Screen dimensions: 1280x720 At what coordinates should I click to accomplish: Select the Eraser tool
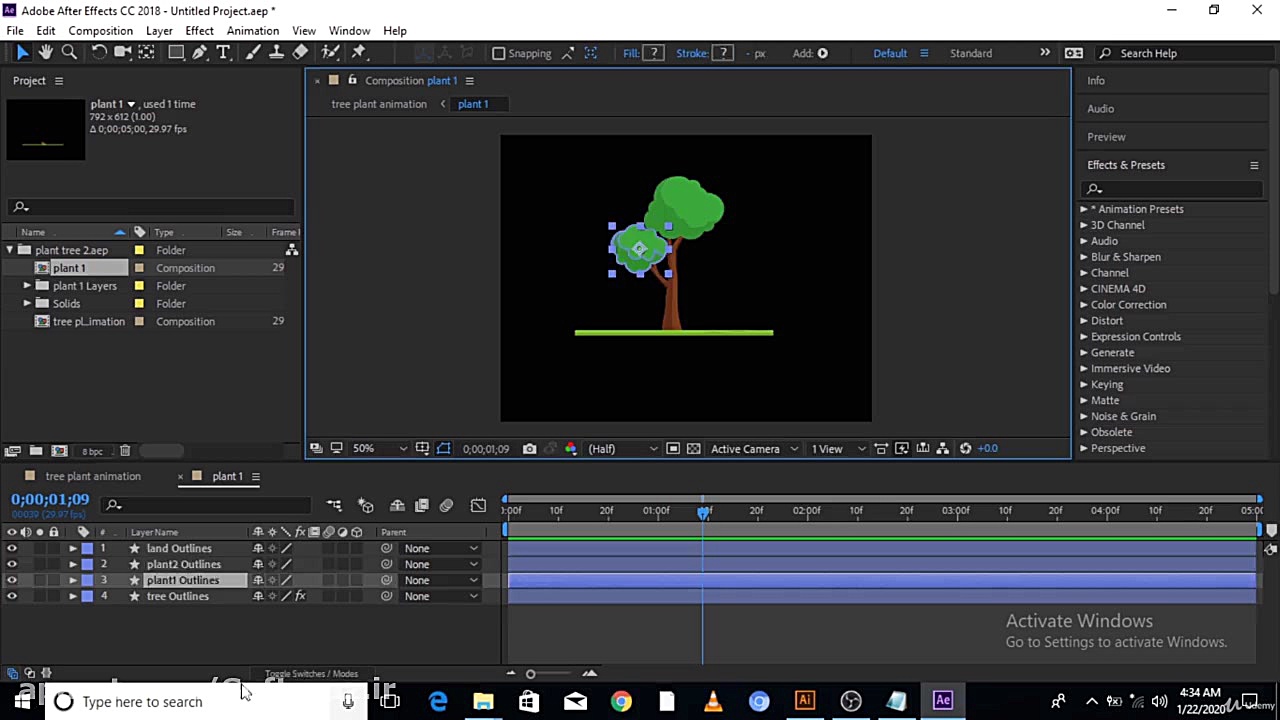(x=300, y=53)
